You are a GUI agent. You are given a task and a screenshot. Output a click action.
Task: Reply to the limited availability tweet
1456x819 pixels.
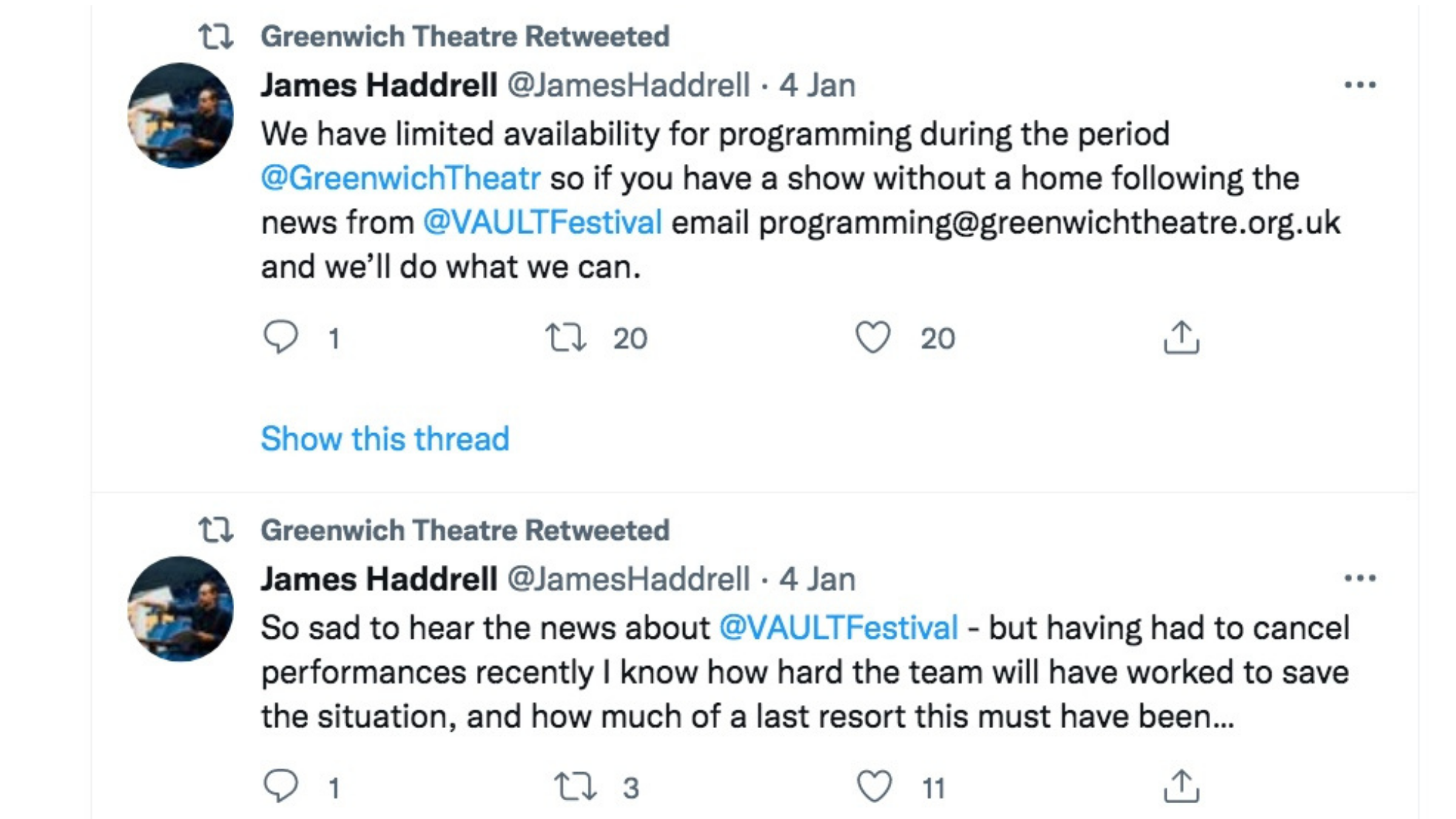pyautogui.click(x=281, y=337)
